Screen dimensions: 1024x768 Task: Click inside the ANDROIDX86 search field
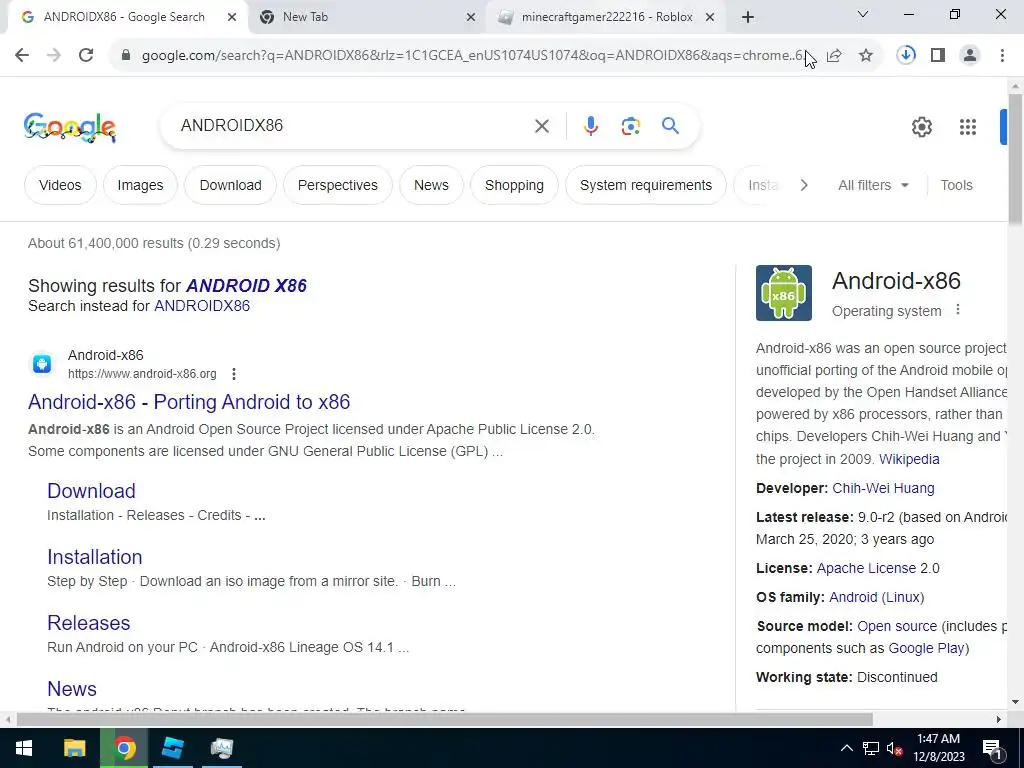(x=353, y=125)
